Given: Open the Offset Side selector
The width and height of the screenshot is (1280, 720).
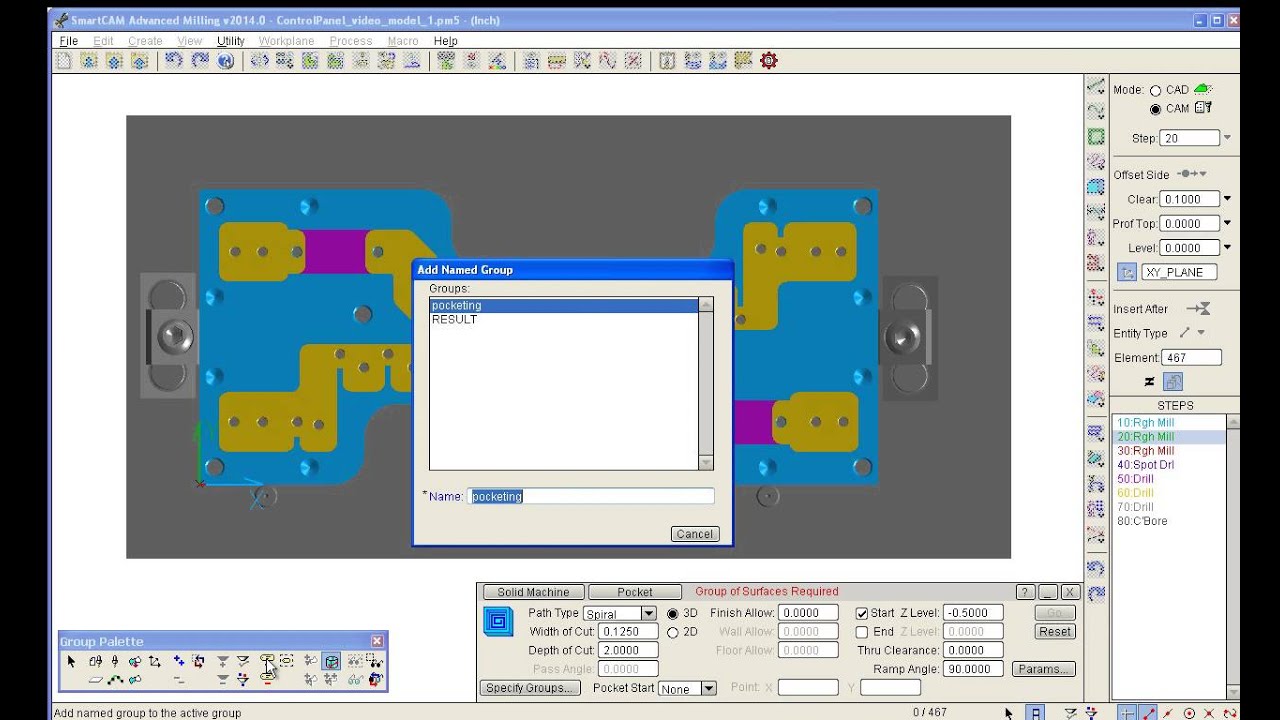Looking at the screenshot, I should coord(1192,174).
